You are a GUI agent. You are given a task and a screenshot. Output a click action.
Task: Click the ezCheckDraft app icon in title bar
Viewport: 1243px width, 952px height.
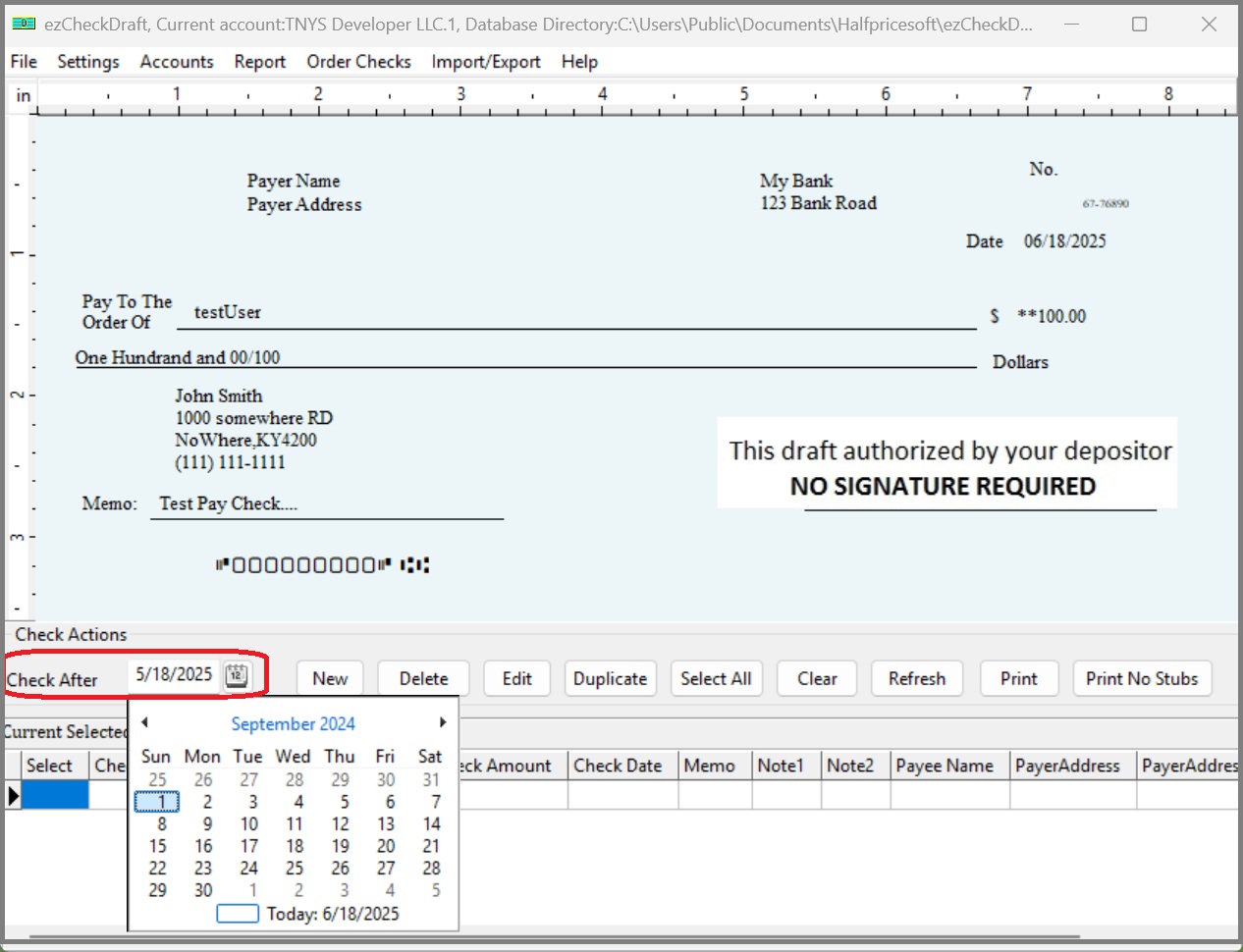point(24,24)
